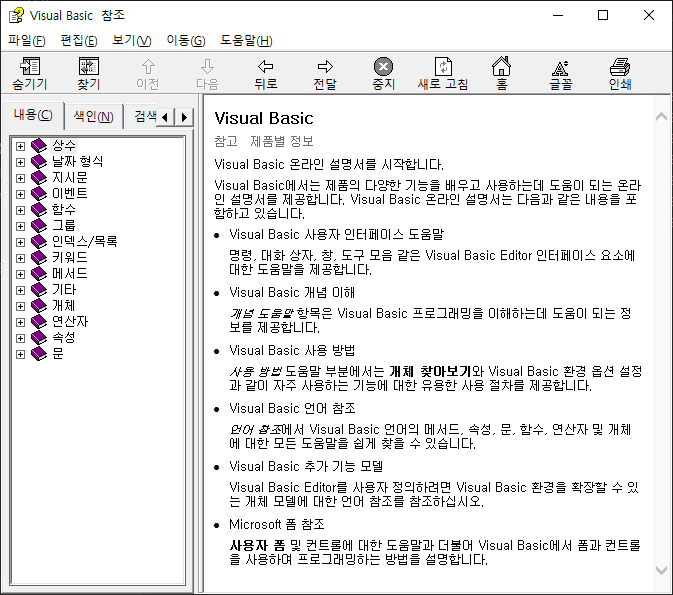Click the purple book icon beside 지시문

pyautogui.click(x=39, y=178)
